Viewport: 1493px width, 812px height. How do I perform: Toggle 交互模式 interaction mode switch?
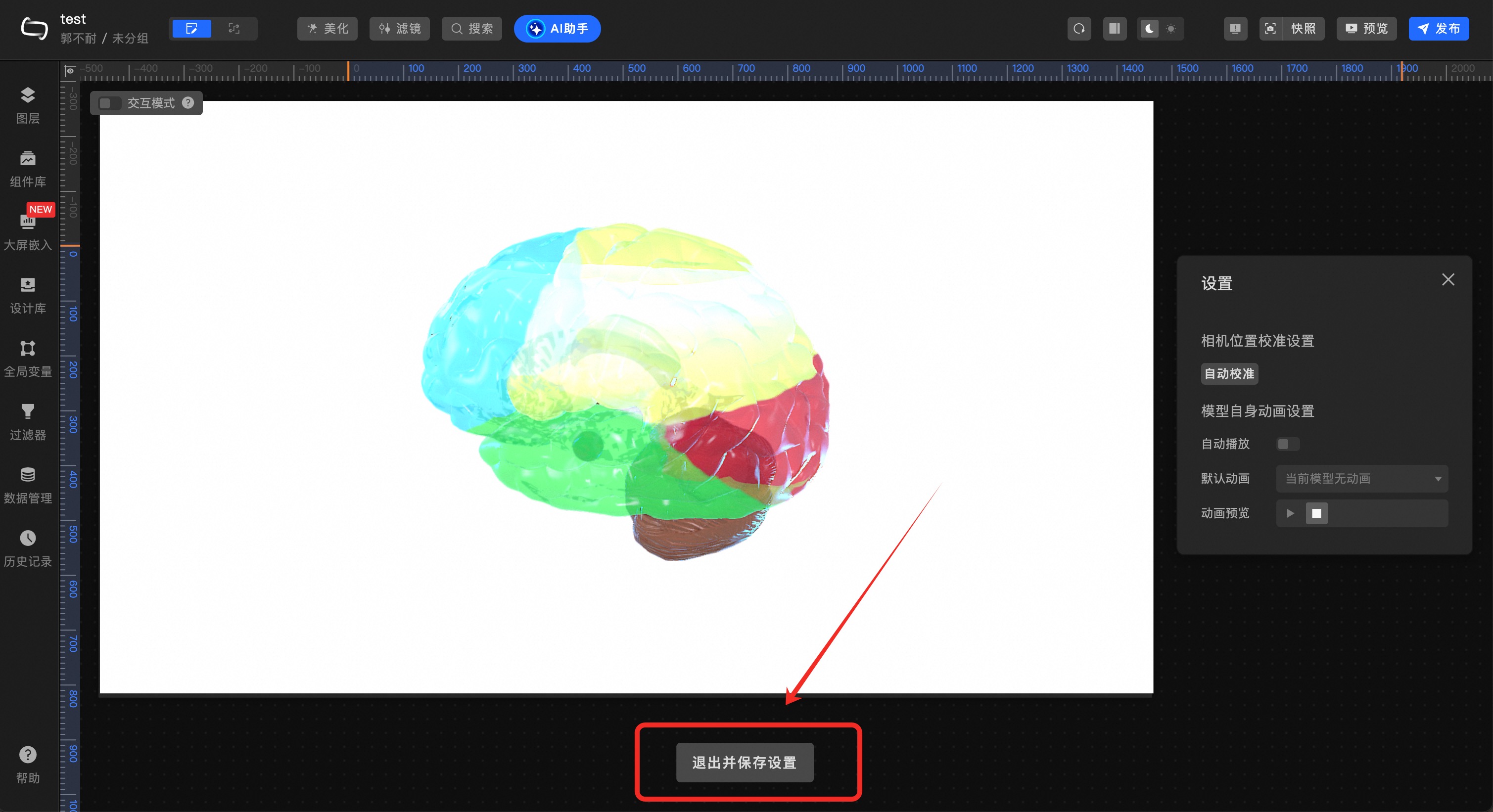pos(108,103)
